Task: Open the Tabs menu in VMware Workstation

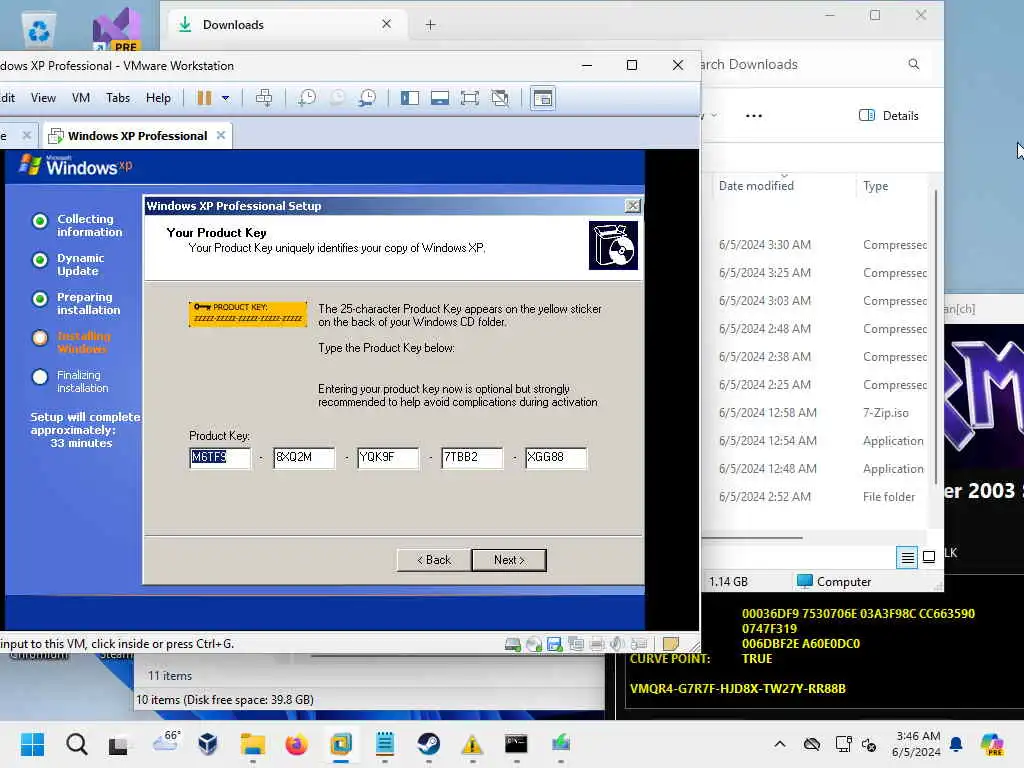Action: pyautogui.click(x=118, y=98)
